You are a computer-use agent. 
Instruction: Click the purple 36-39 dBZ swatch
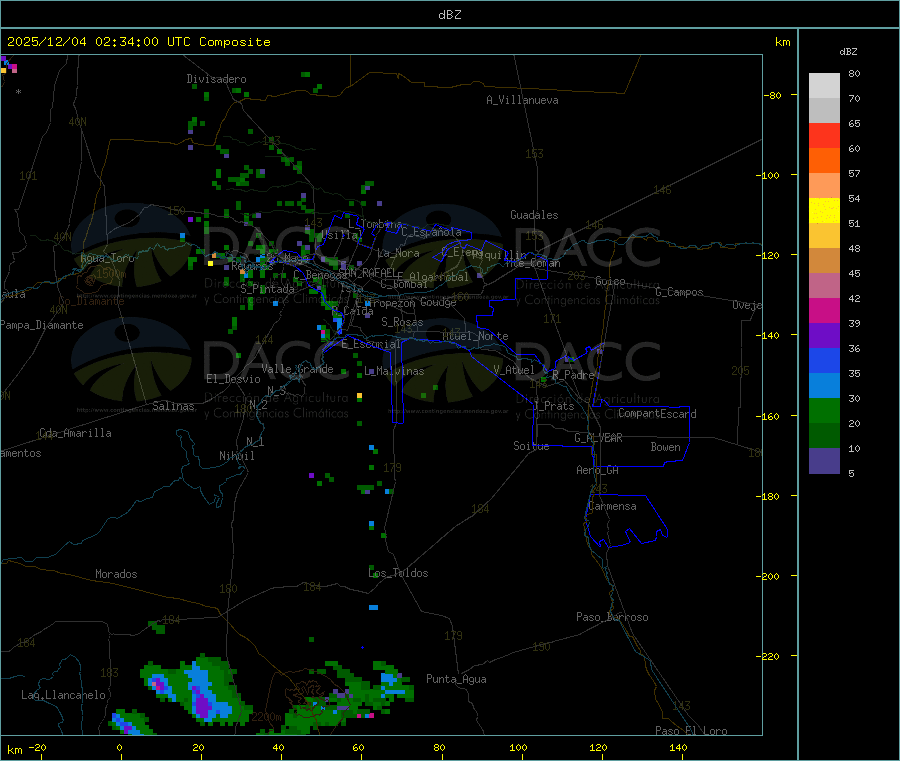(x=824, y=336)
